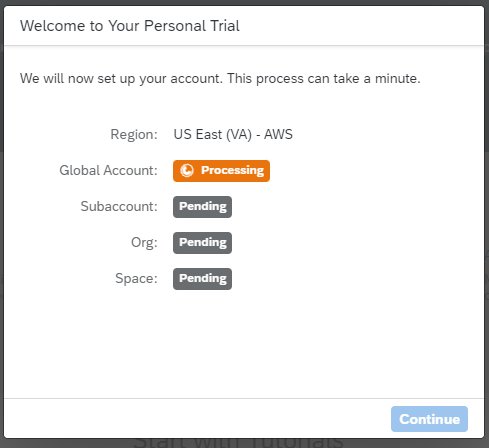The image size is (489, 448).
Task: Click the Org Pending status badge
Action: (202, 243)
